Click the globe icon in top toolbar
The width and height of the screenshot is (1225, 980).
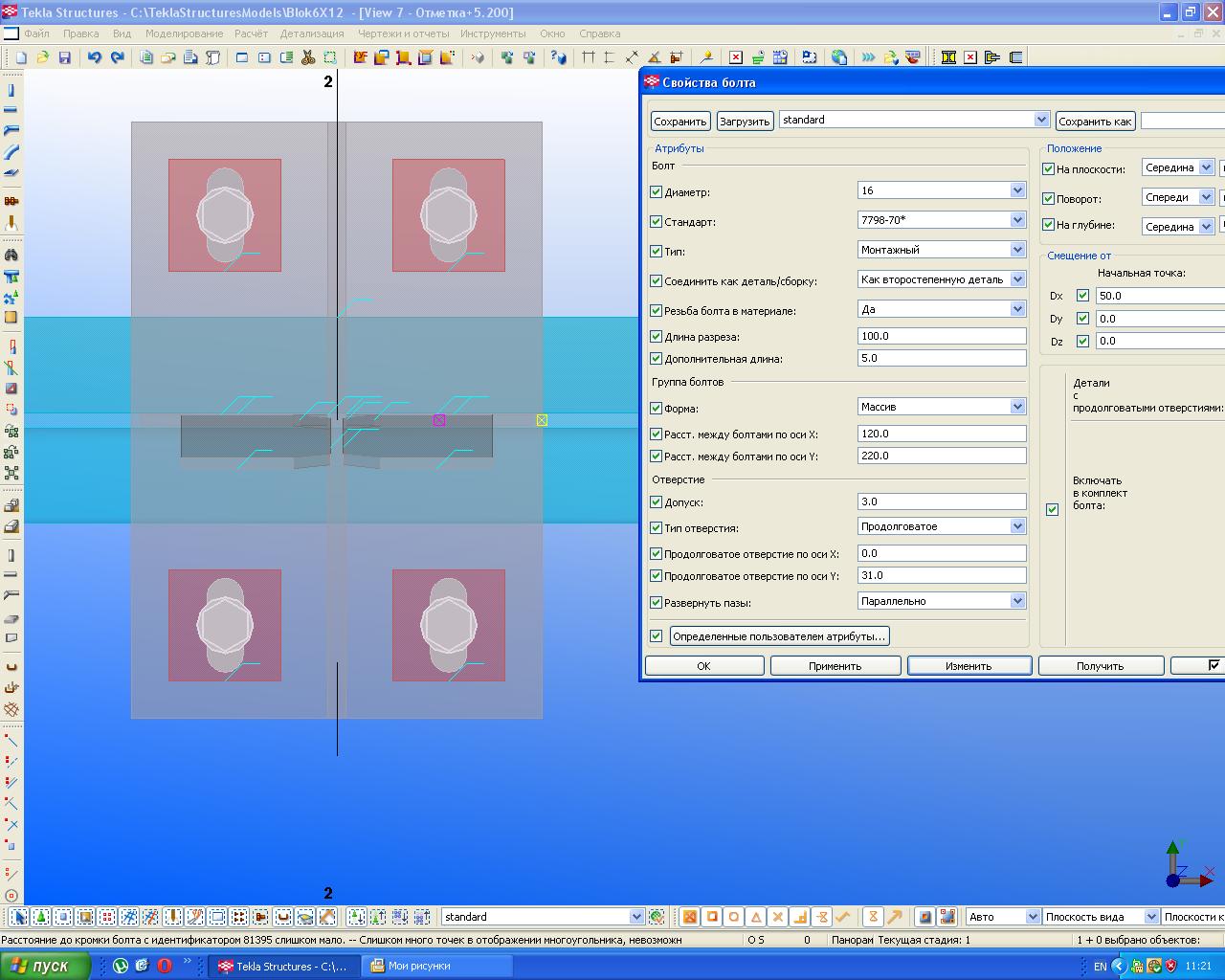[x=839, y=57]
